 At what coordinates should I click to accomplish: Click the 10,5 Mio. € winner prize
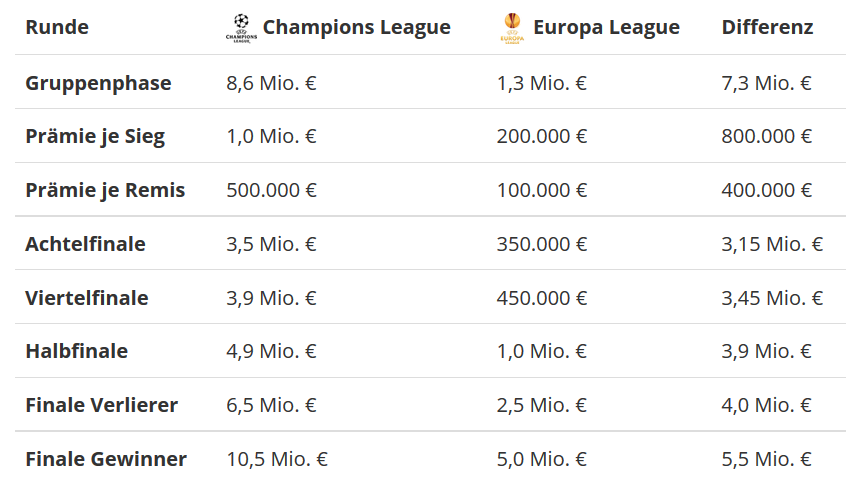point(277,459)
